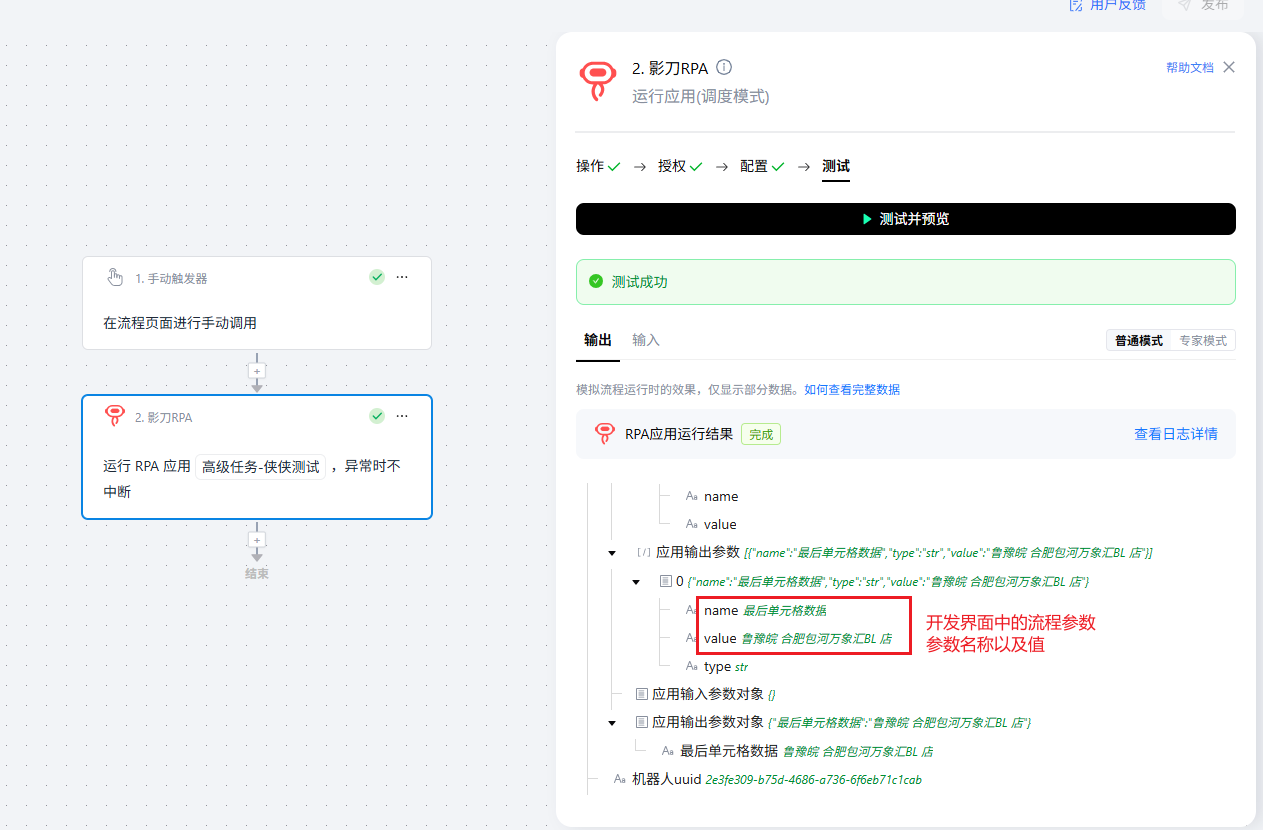Open more options for 影刀RPA node

click(402, 416)
